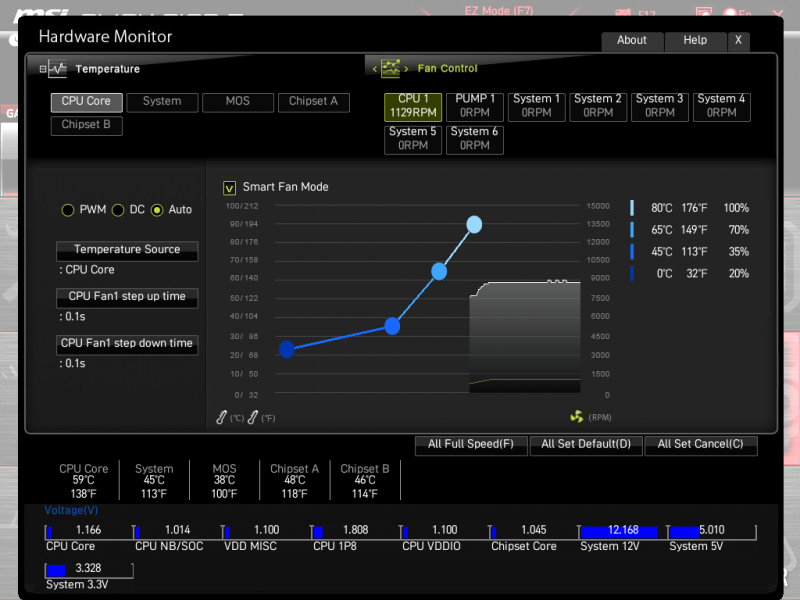
Task: Click the Fahrenheit thermometer icon
Action: (x=253, y=417)
